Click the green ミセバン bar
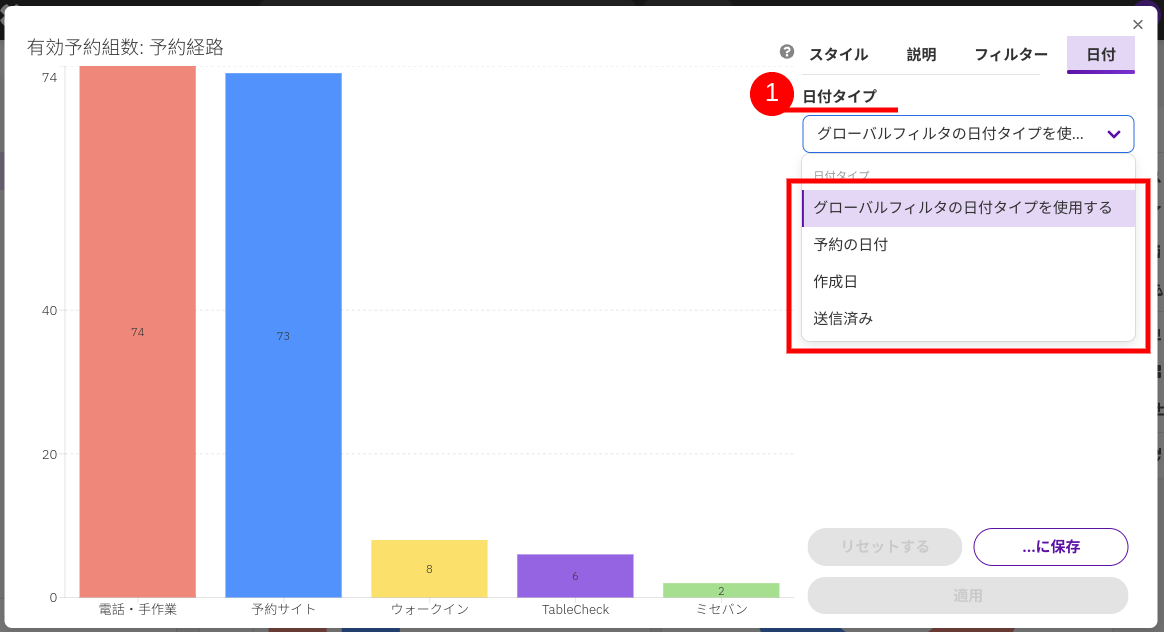The width and height of the screenshot is (1164, 632). (x=721, y=590)
